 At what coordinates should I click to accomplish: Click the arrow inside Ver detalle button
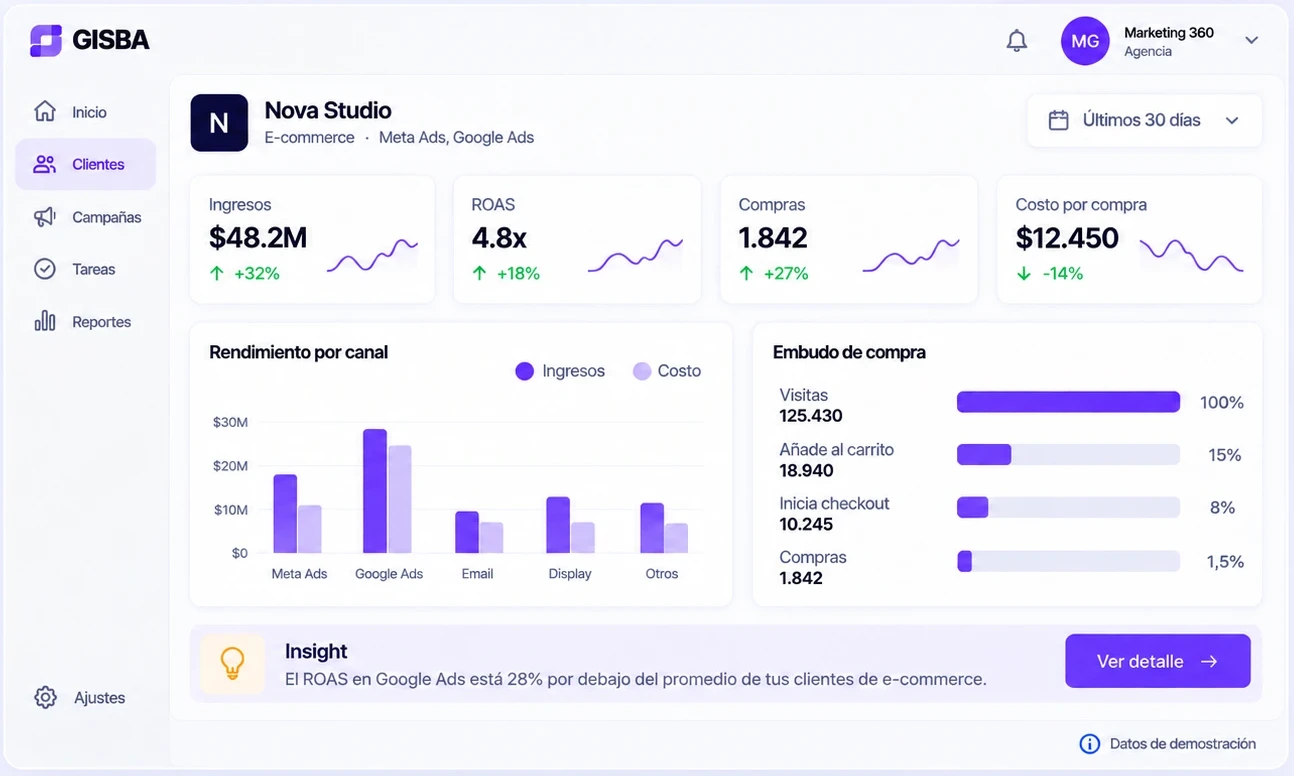[x=1209, y=661]
